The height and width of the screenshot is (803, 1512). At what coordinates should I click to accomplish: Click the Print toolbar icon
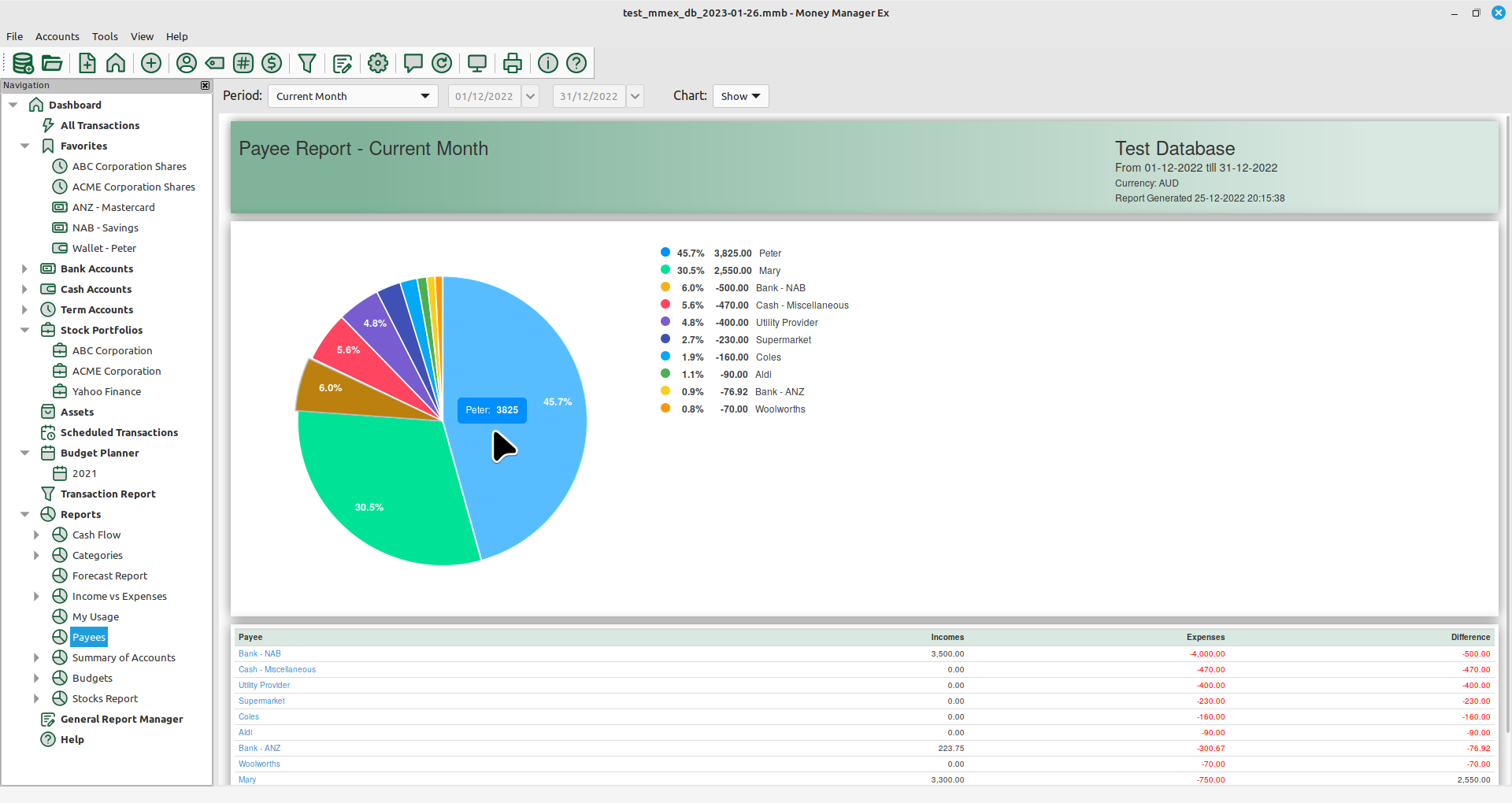513,63
